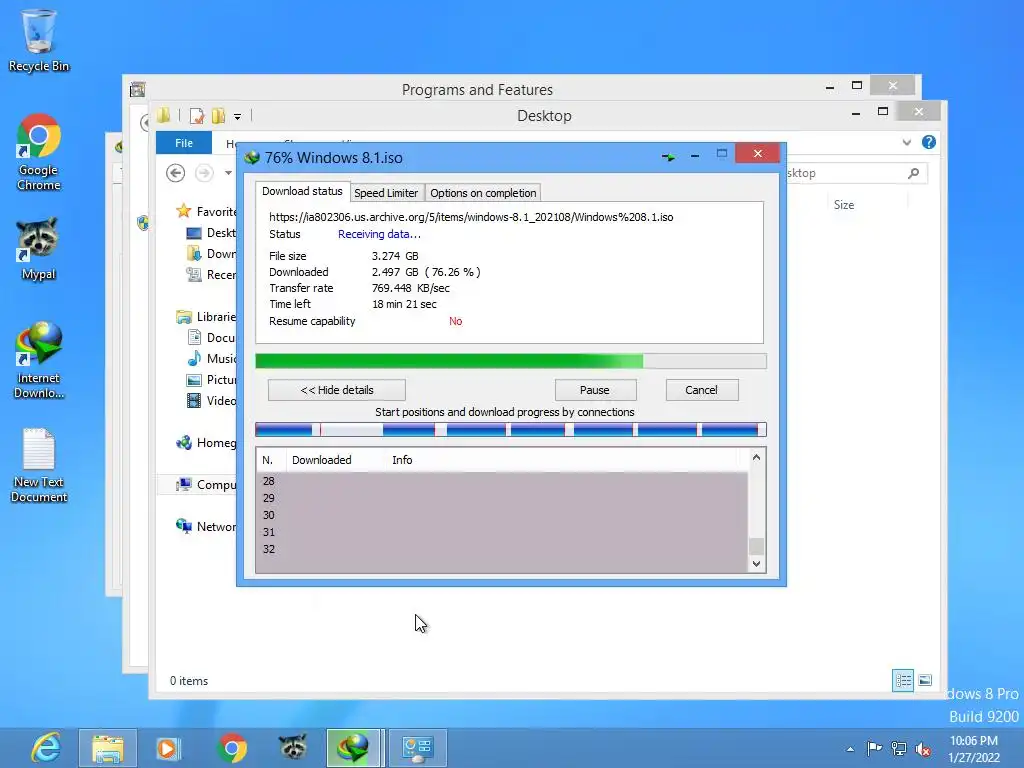Click the muted volume tray icon
1024x768 pixels.
(923, 748)
